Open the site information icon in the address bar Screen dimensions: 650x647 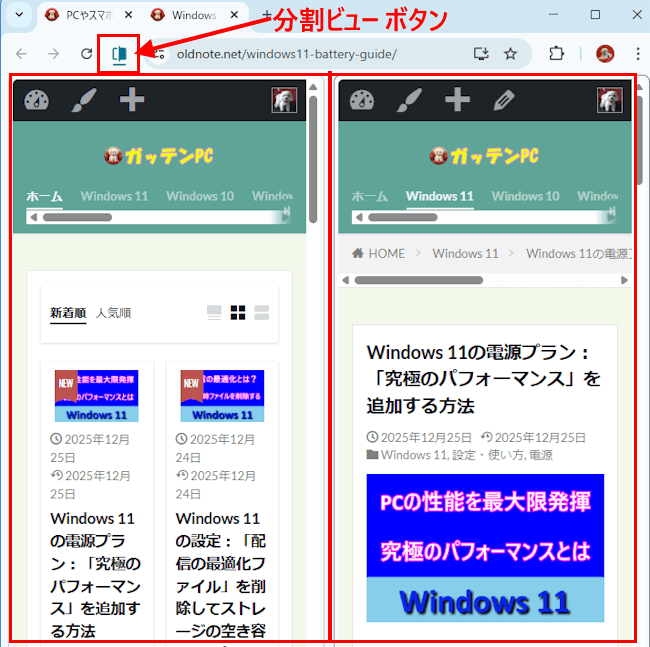click(159, 54)
